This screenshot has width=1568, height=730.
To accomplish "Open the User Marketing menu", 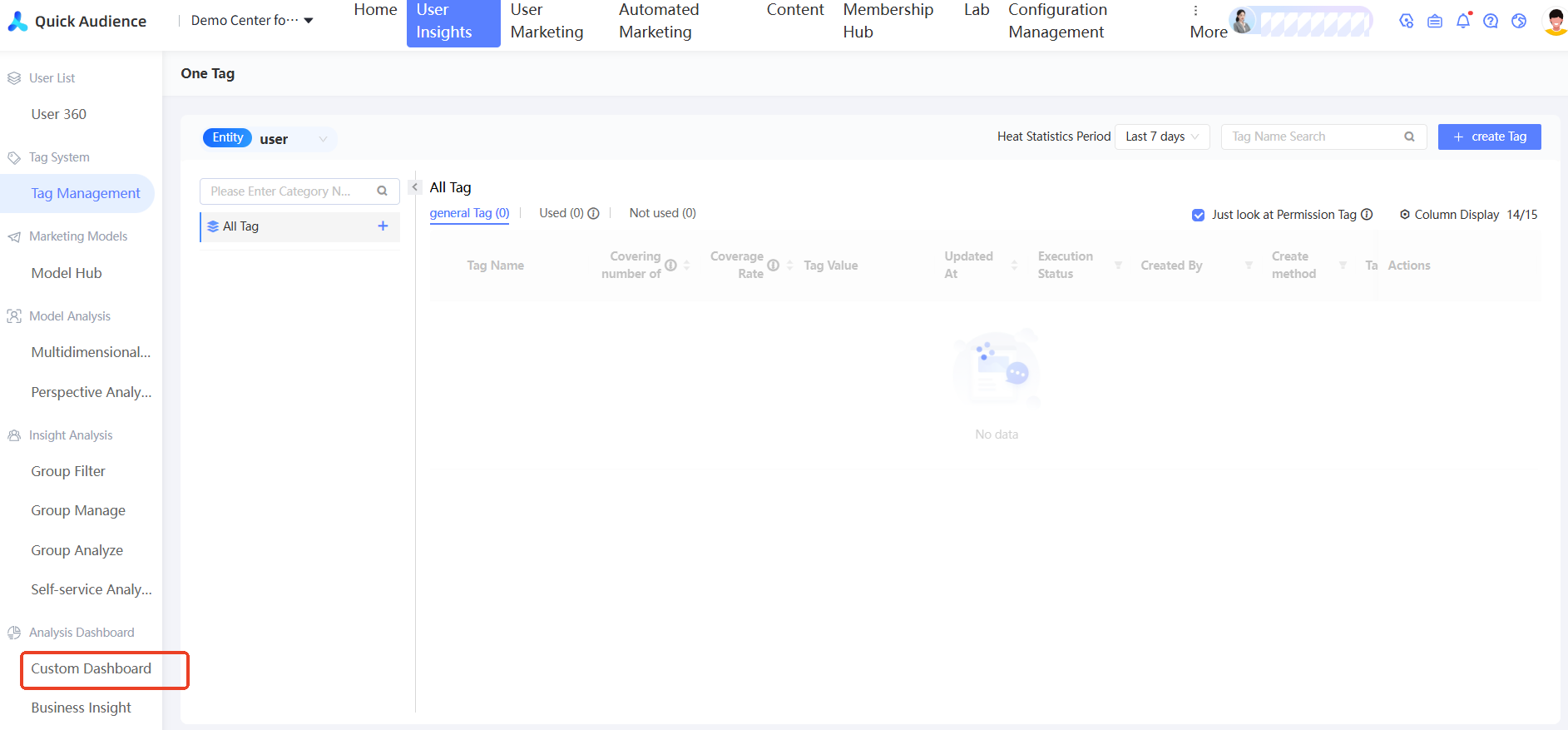I will click(x=547, y=21).
